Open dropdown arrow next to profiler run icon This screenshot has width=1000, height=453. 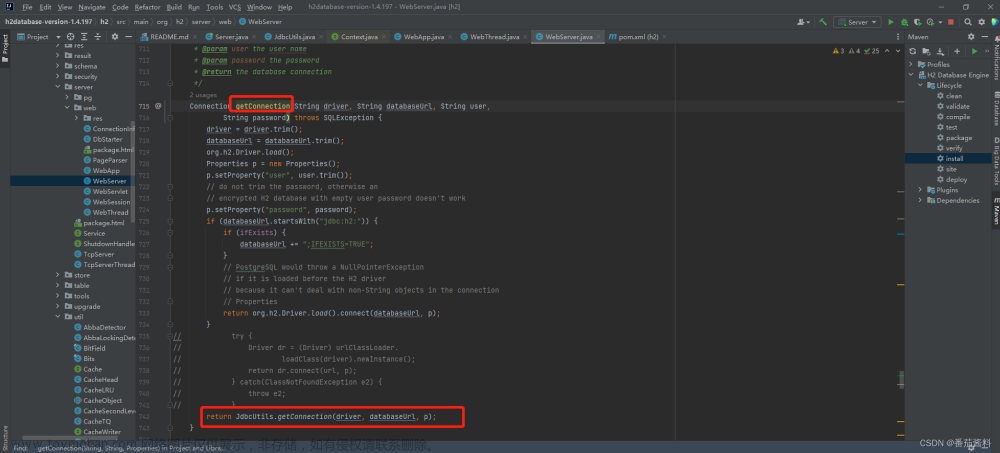click(938, 22)
